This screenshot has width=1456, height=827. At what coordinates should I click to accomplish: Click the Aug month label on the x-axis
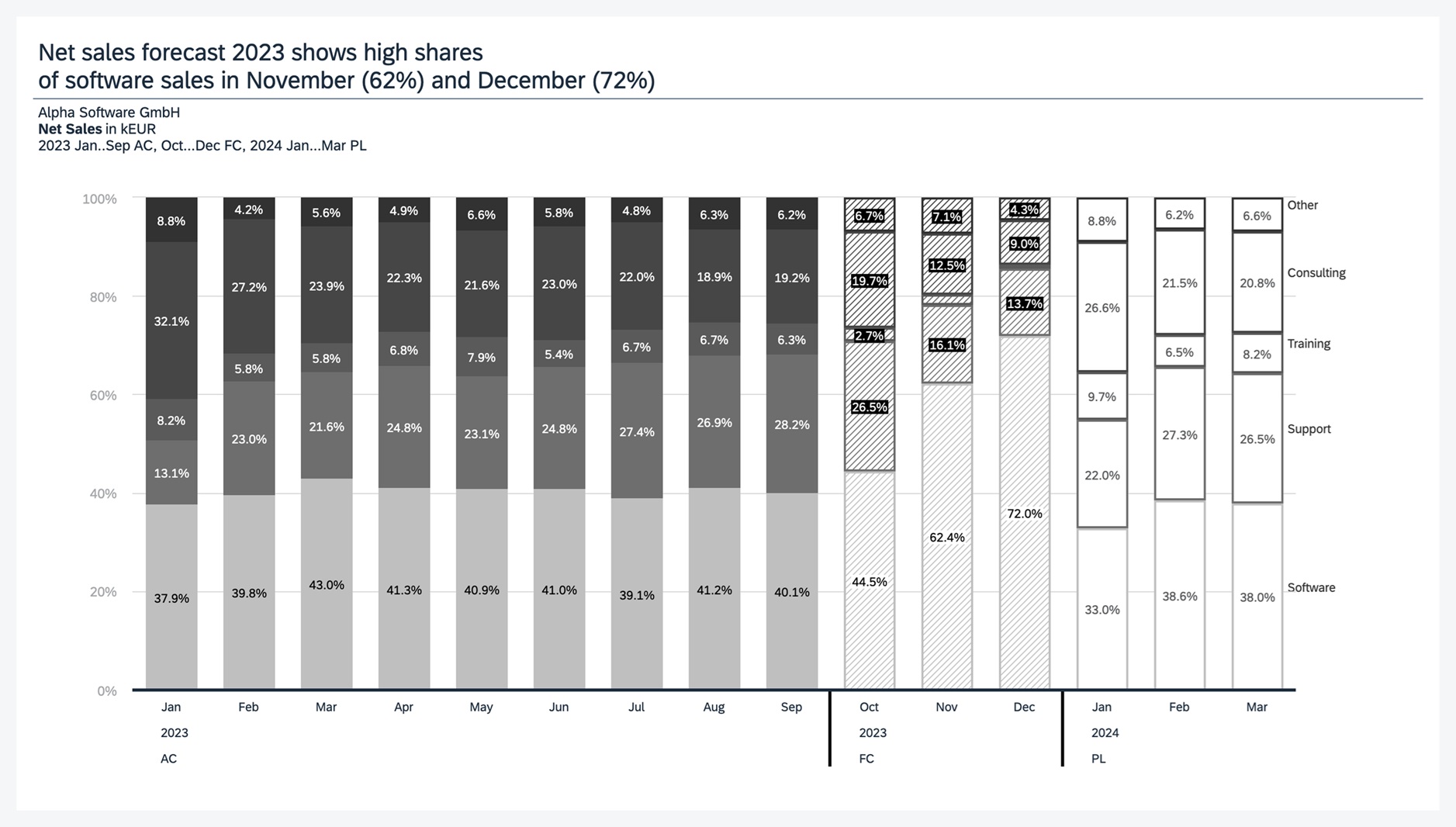click(x=714, y=707)
